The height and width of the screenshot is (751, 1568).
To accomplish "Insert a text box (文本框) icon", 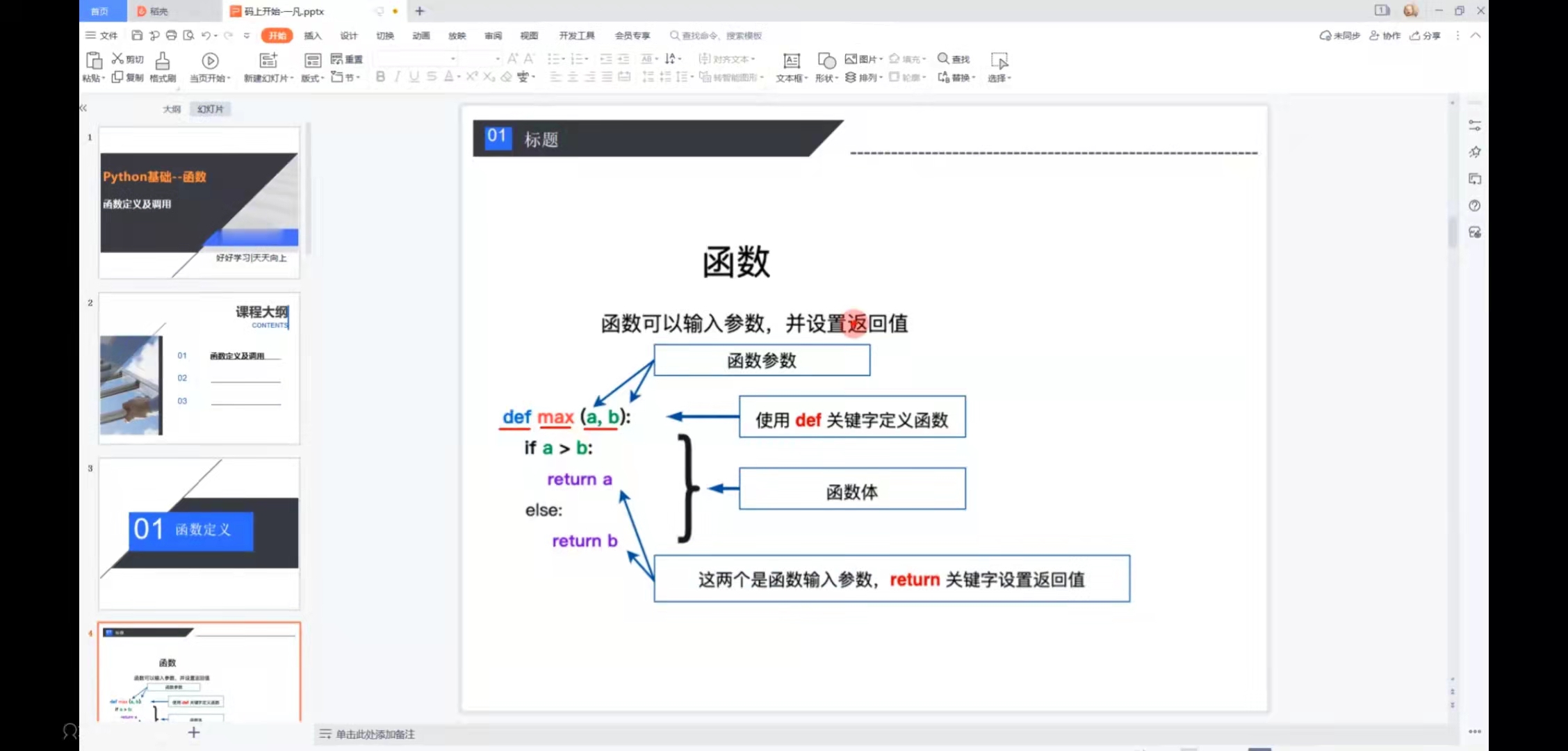I will click(791, 61).
